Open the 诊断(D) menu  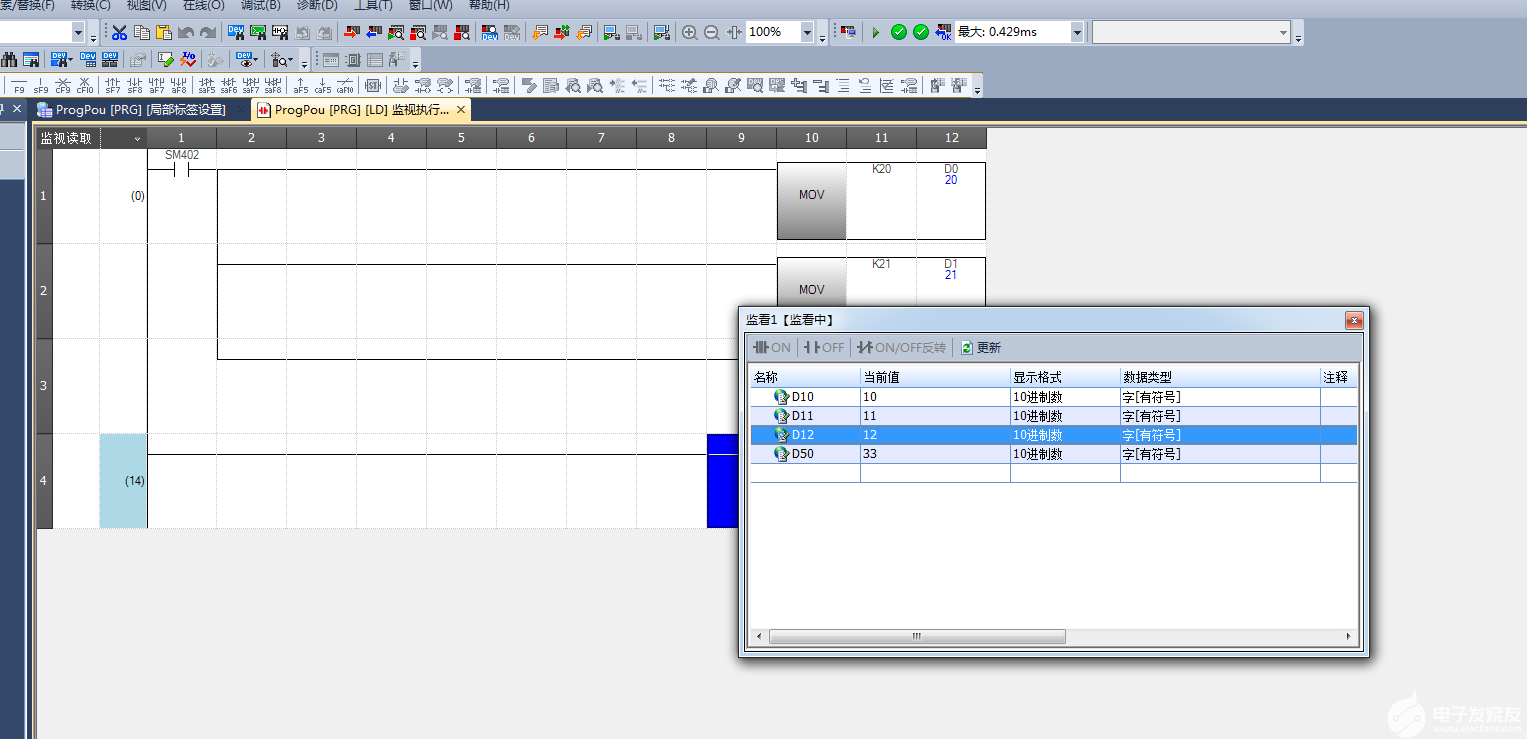click(x=317, y=5)
